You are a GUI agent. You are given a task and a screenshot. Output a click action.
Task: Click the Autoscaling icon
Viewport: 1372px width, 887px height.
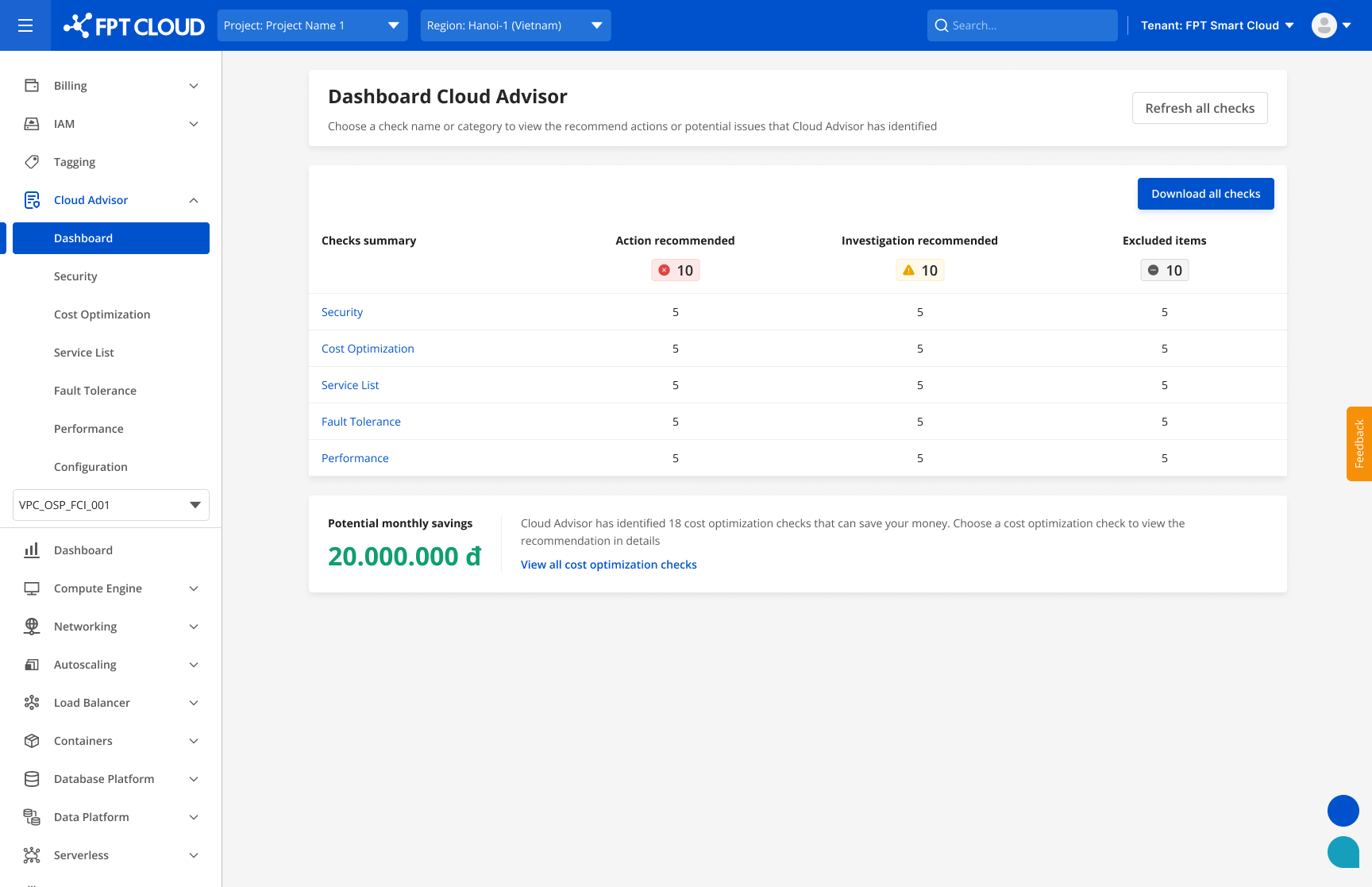point(32,665)
